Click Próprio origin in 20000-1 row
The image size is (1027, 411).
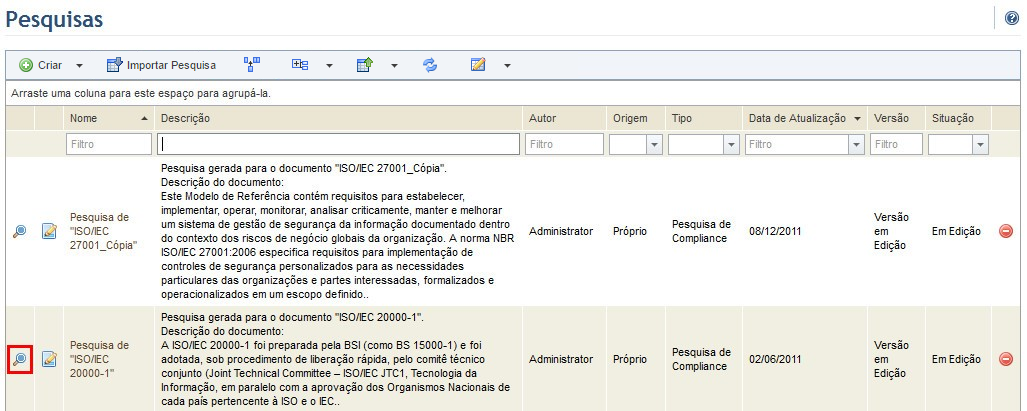coord(630,359)
